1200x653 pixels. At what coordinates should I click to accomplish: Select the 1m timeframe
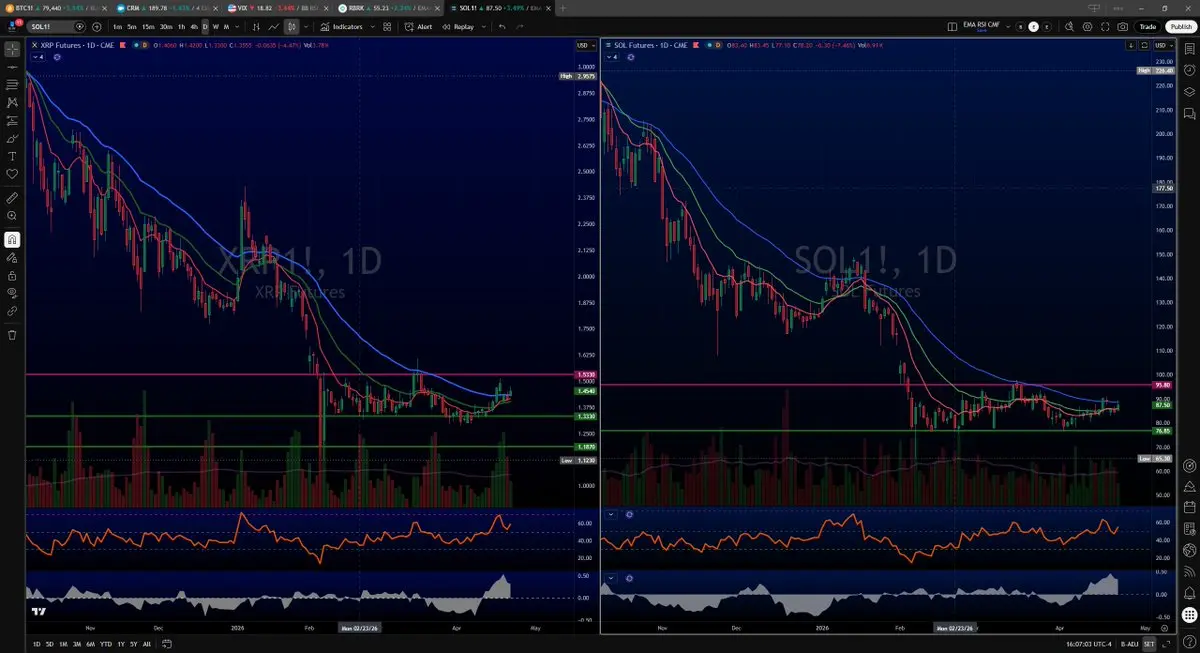tap(118, 27)
